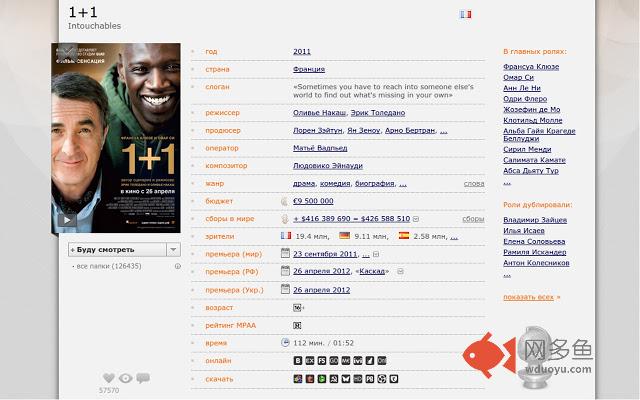This screenshot has width=640, height=400.
Task: Open the B online source icon
Action: click(x=298, y=361)
